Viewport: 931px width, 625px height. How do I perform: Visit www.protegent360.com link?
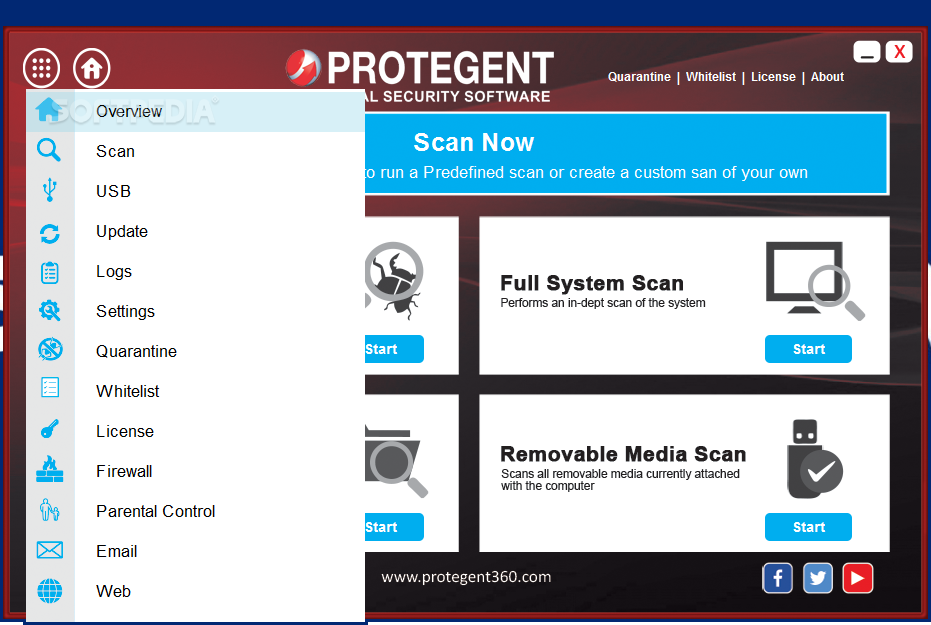click(x=466, y=577)
